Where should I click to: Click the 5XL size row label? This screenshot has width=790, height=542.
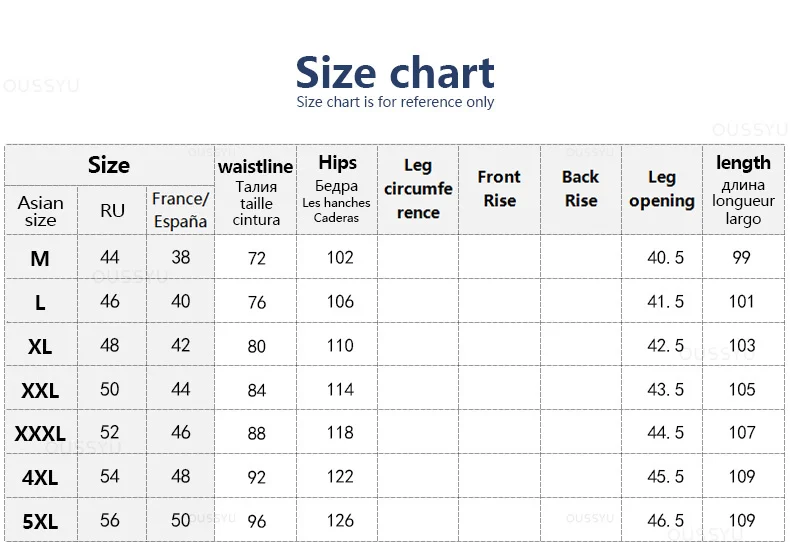click(x=40, y=521)
